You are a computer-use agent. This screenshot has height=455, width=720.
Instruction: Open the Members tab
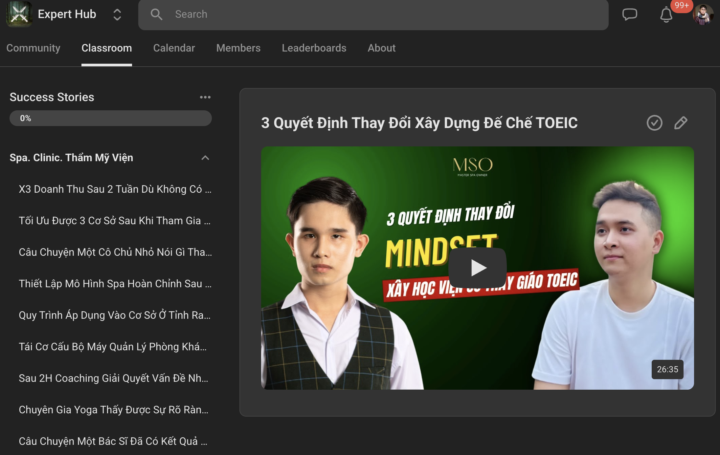pyautogui.click(x=238, y=48)
